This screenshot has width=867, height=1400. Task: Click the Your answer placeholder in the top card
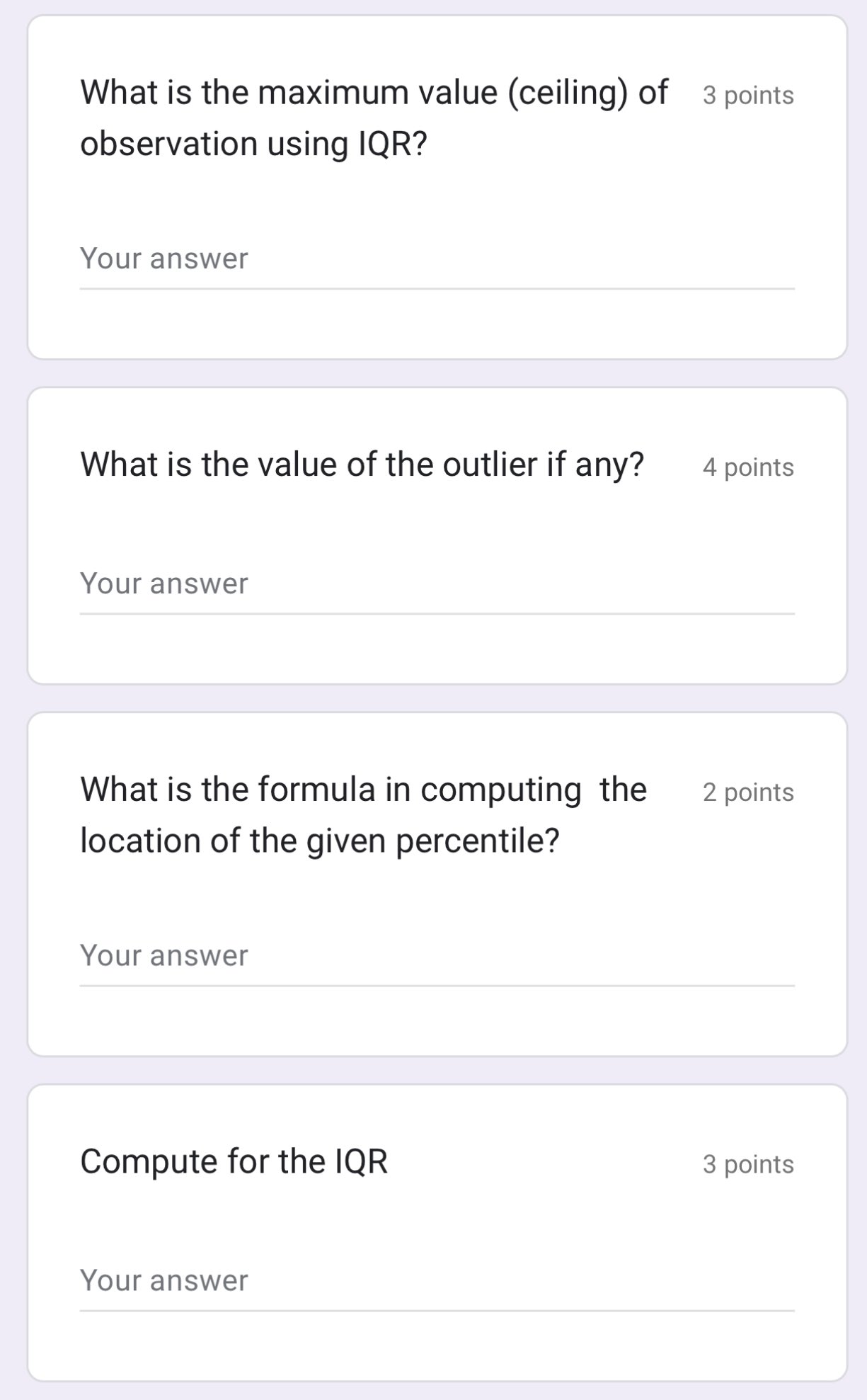tap(163, 259)
